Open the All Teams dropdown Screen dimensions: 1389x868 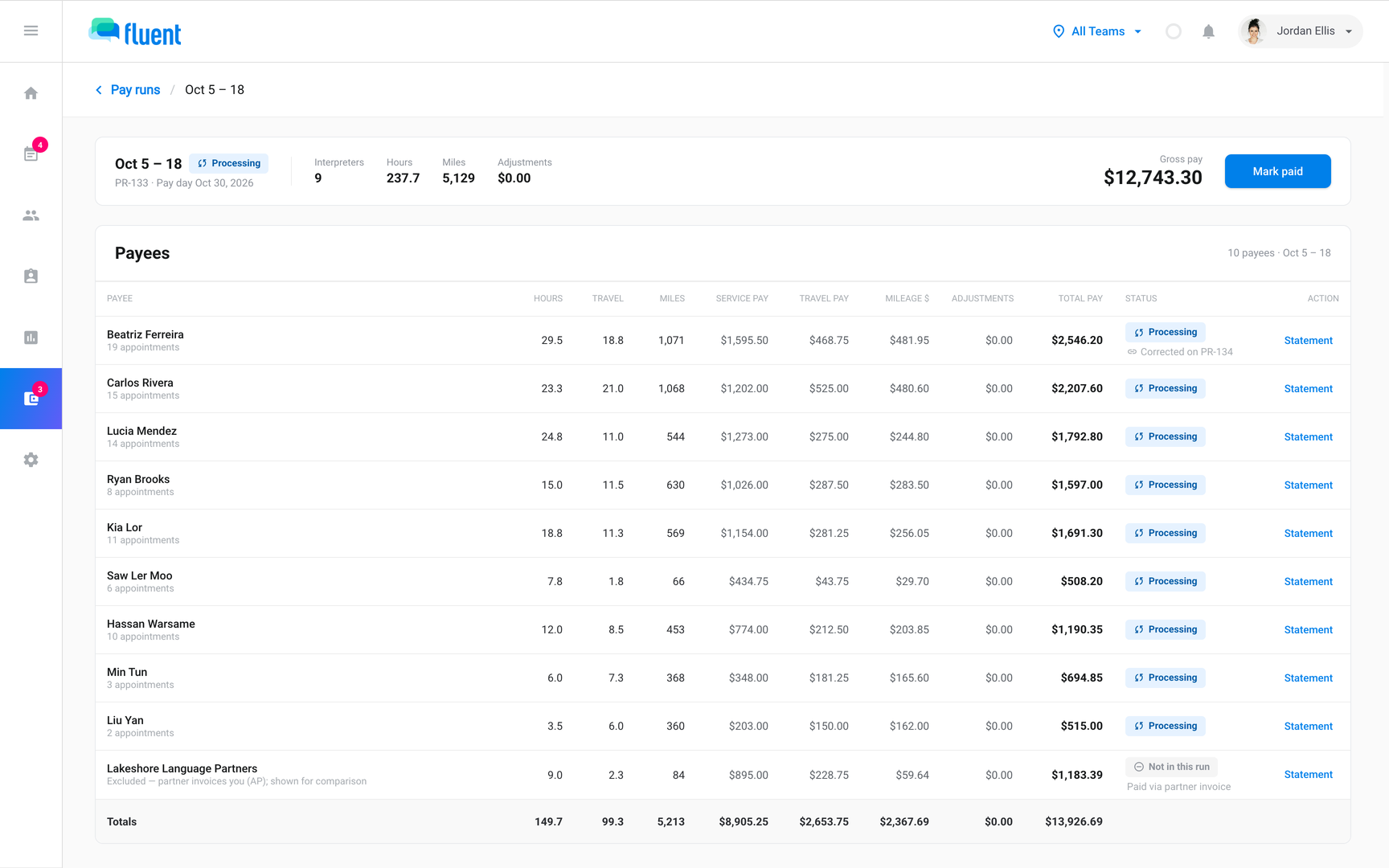click(x=1097, y=31)
